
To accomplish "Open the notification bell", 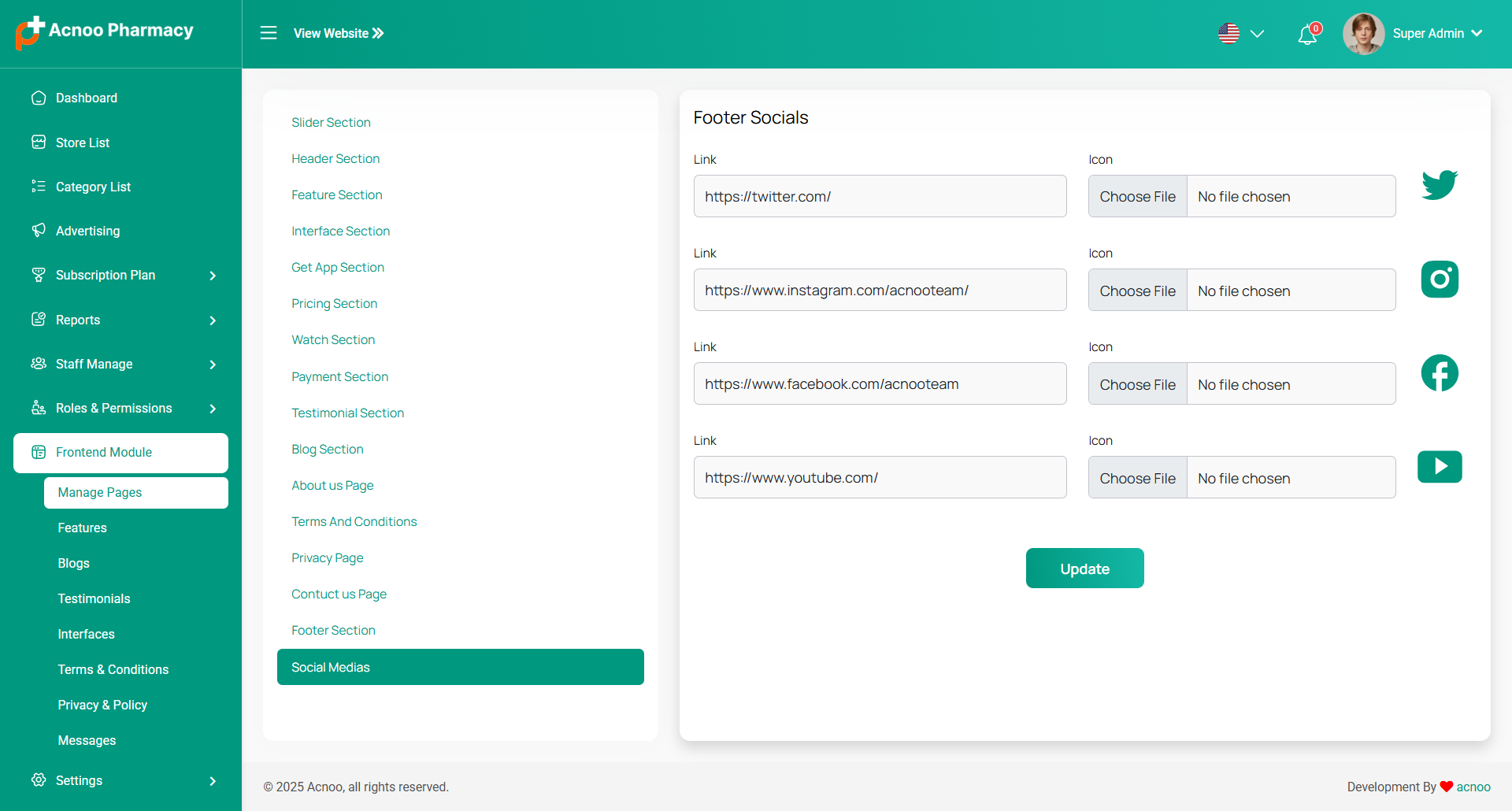I will coord(1307,35).
